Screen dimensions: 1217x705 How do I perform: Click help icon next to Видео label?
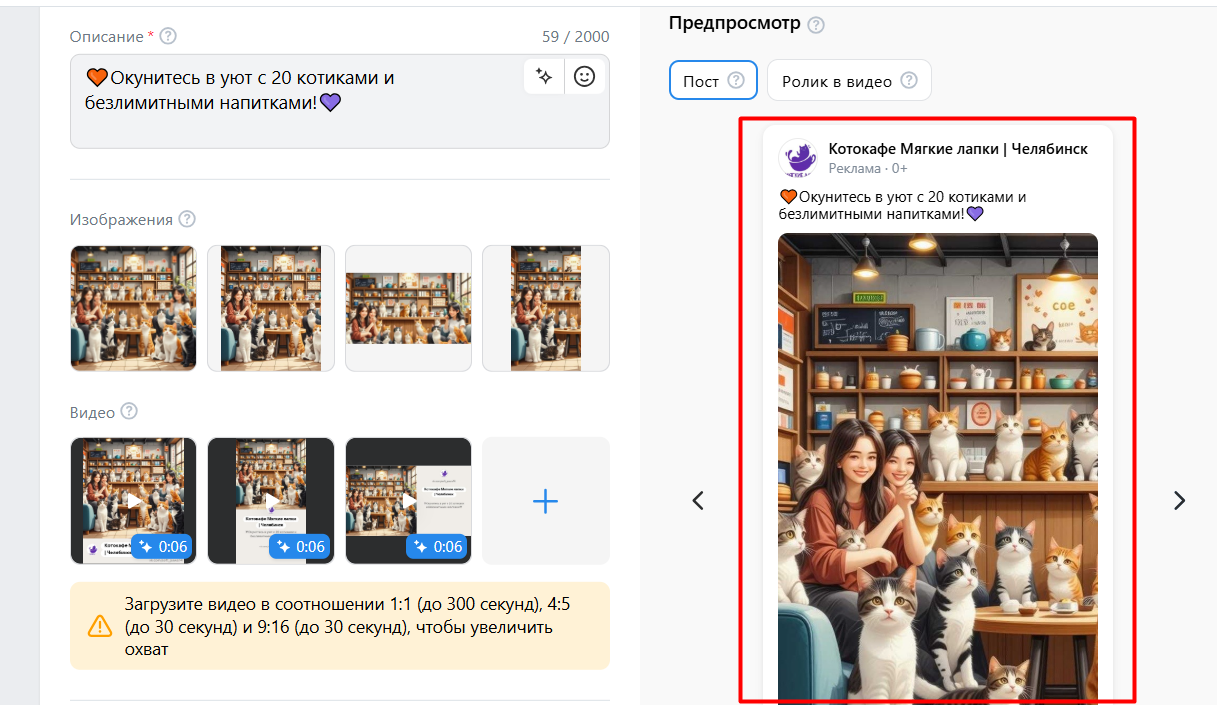pos(128,411)
